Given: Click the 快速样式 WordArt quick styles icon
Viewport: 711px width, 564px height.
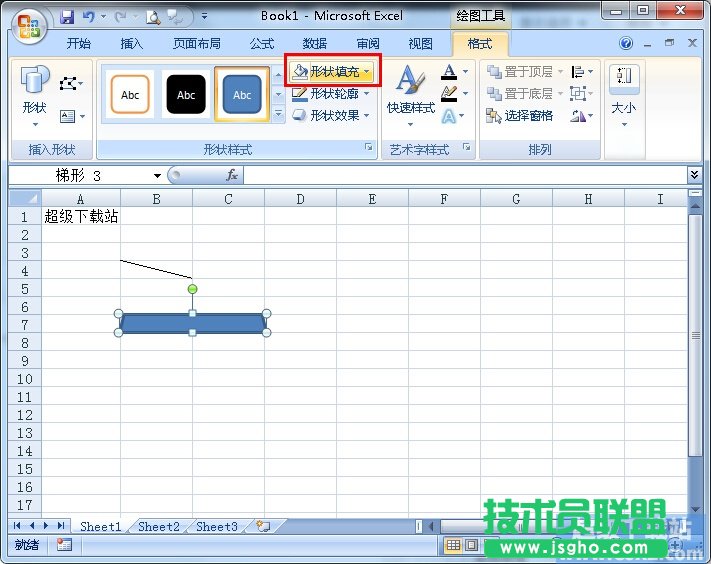Looking at the screenshot, I should [410, 95].
